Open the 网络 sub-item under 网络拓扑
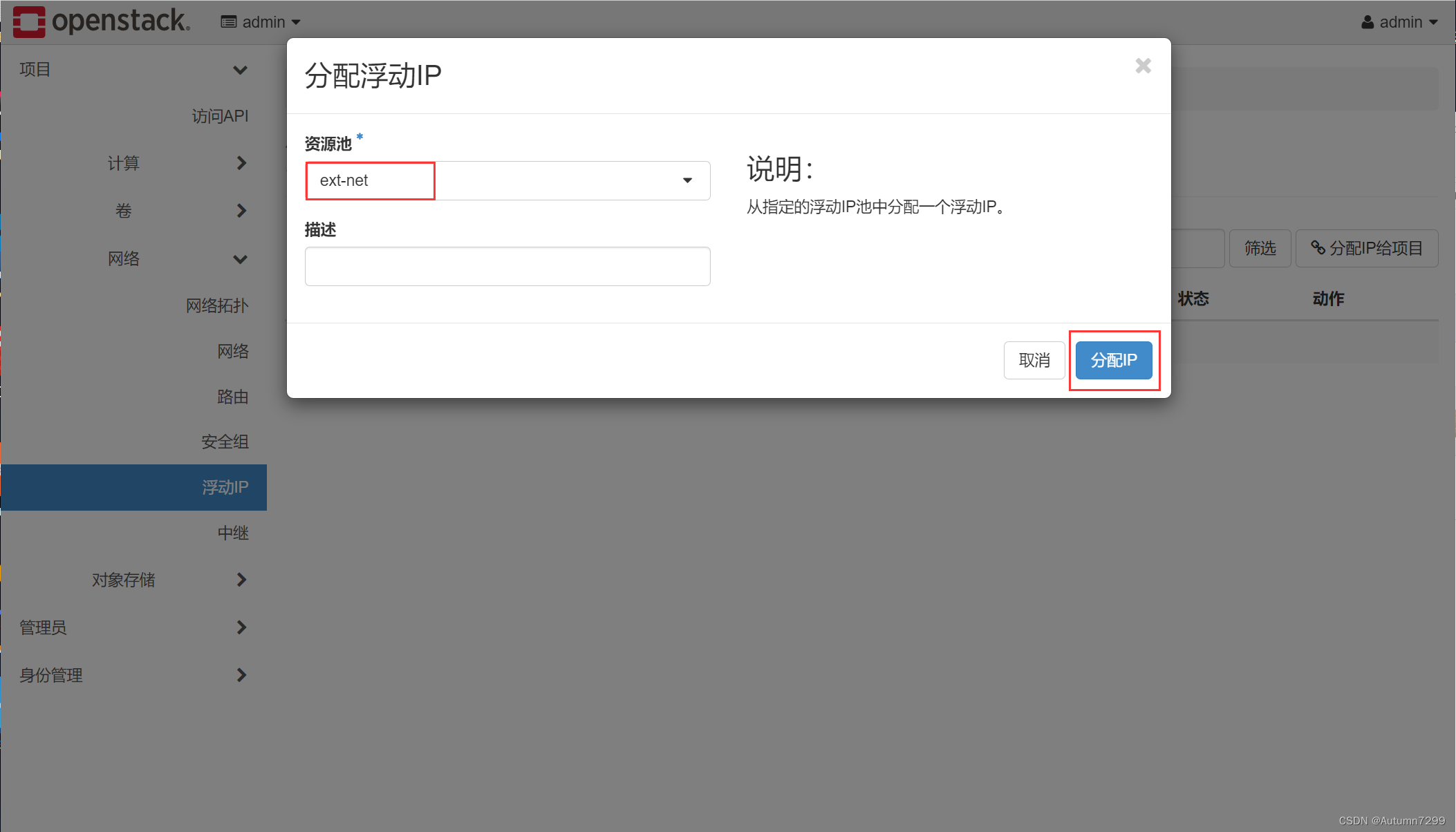Viewport: 1456px width, 832px height. [233, 351]
